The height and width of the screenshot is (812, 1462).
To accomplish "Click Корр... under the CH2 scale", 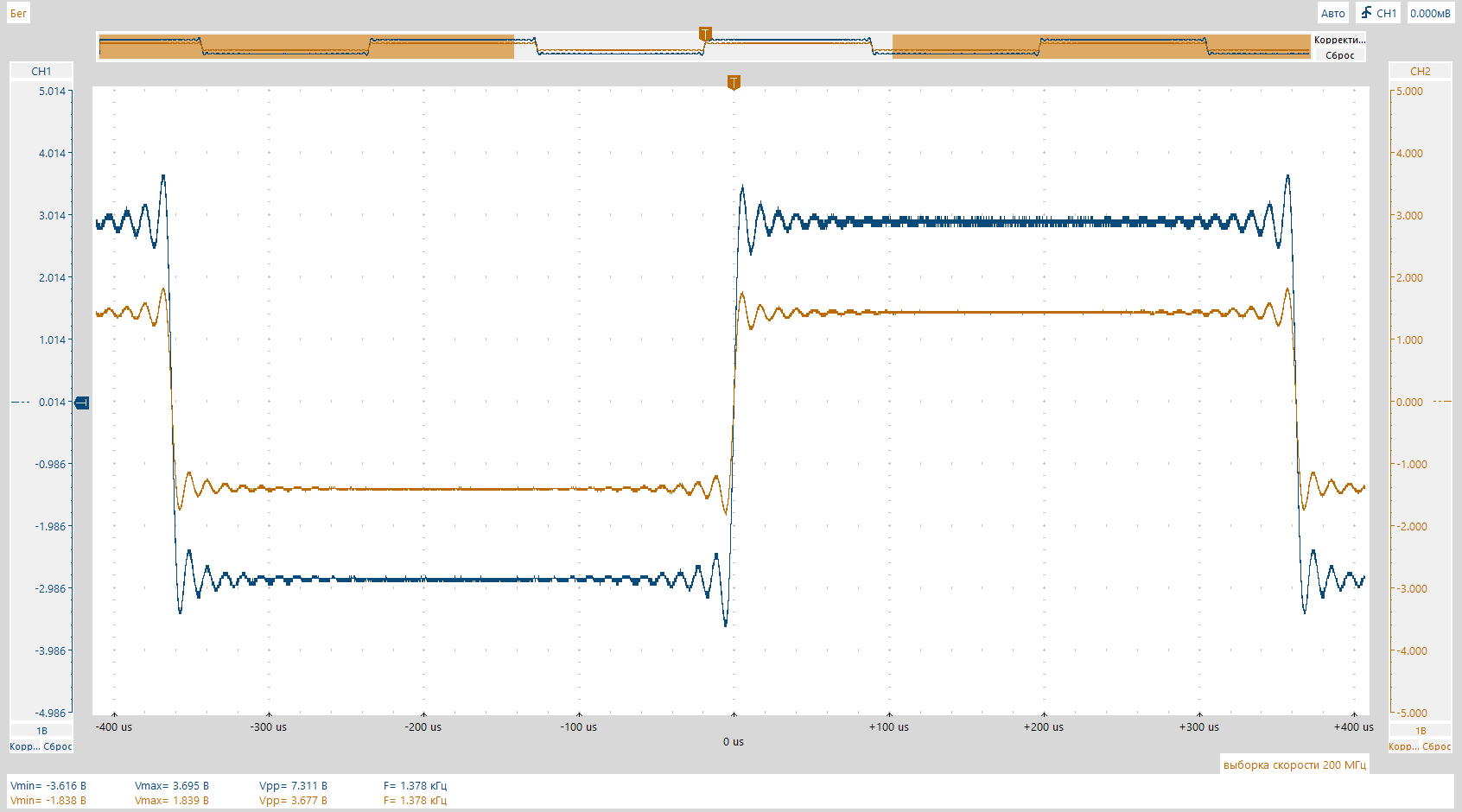I will click(1403, 746).
